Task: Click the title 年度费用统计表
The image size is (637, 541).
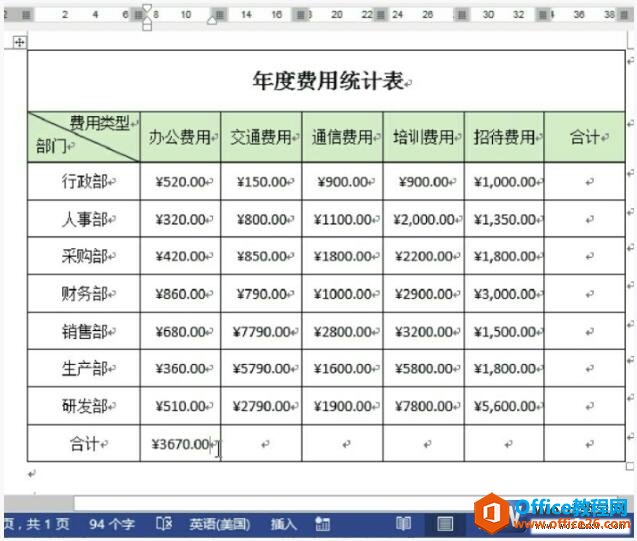Action: click(x=328, y=81)
